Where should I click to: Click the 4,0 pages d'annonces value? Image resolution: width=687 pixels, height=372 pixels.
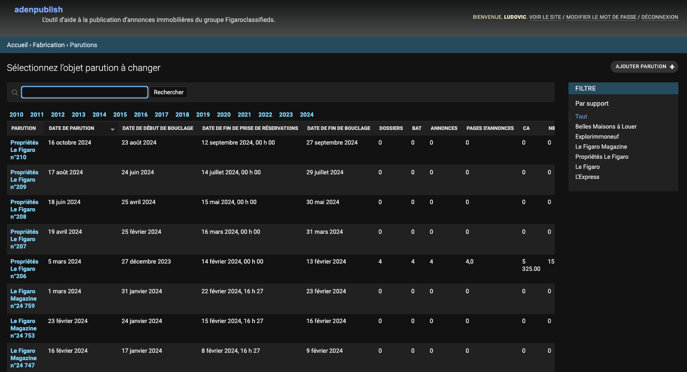pos(469,262)
